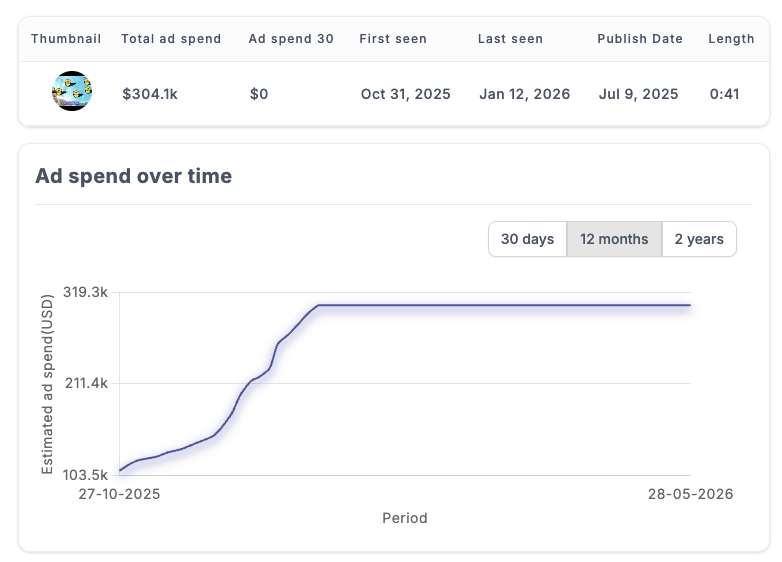Select the 12 months range

614,239
